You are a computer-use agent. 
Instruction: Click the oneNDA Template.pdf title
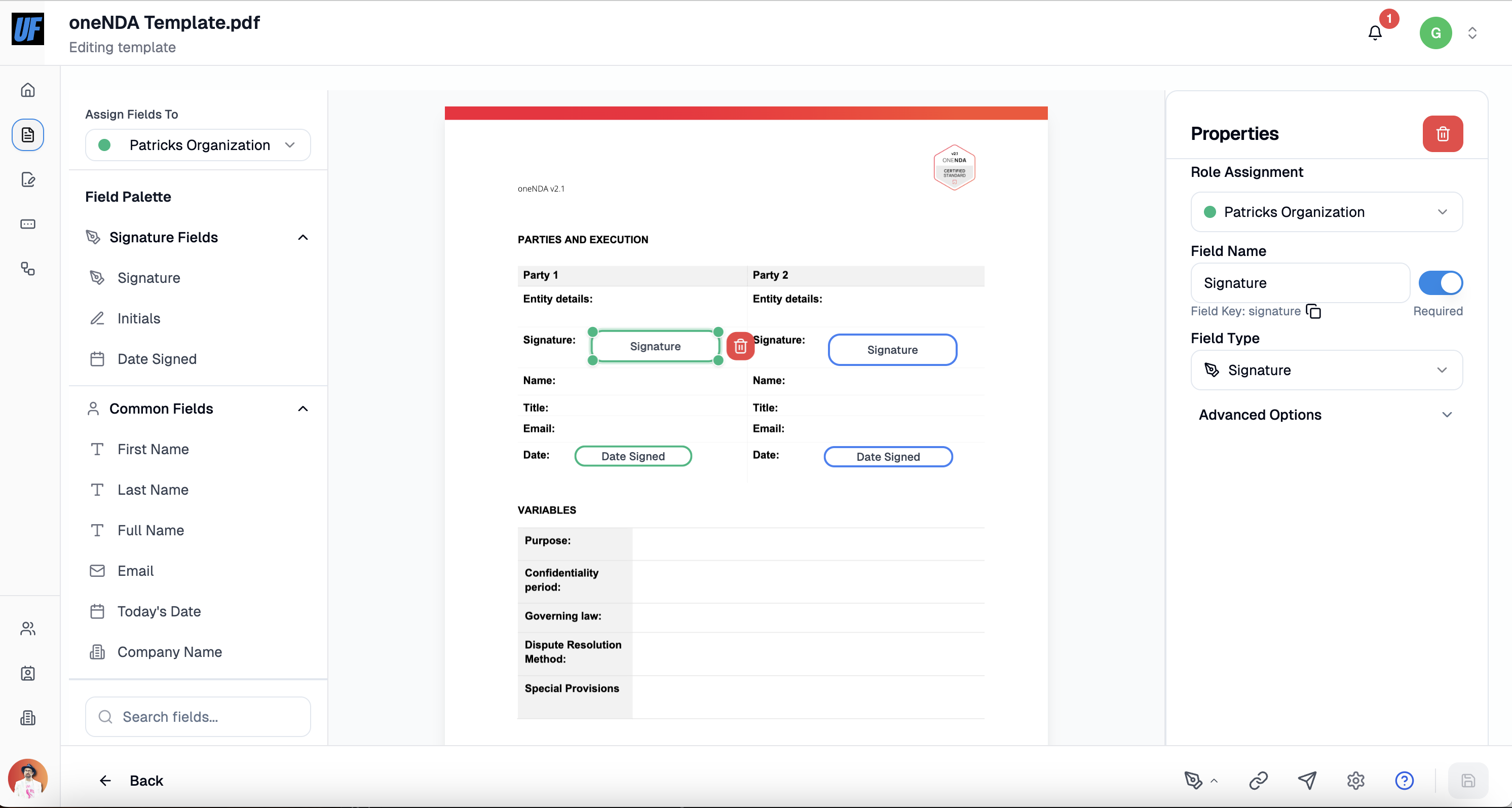click(x=164, y=22)
